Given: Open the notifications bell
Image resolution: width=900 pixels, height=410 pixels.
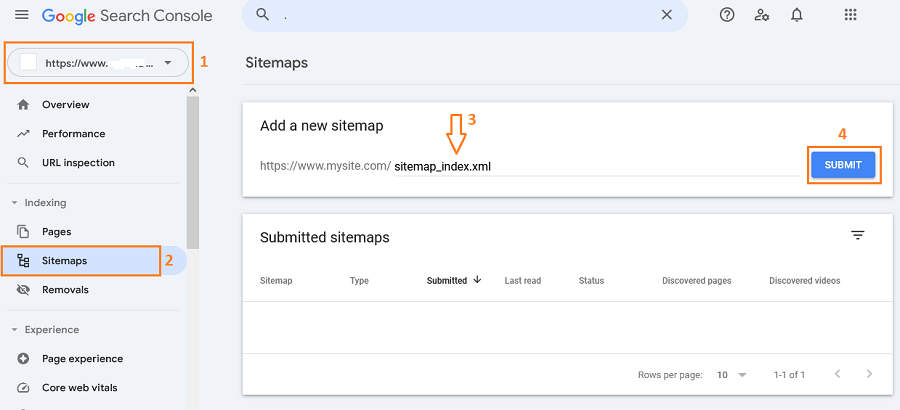Looking at the screenshot, I should [x=797, y=16].
